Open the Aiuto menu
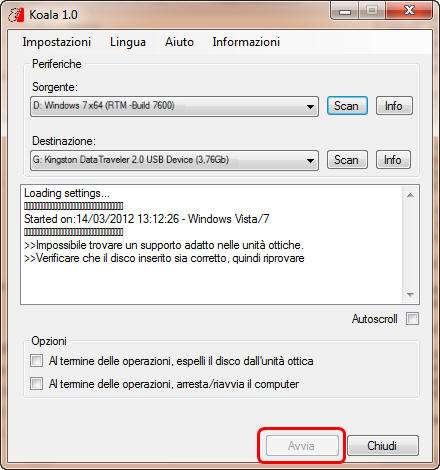This screenshot has height=470, width=440. point(179,42)
